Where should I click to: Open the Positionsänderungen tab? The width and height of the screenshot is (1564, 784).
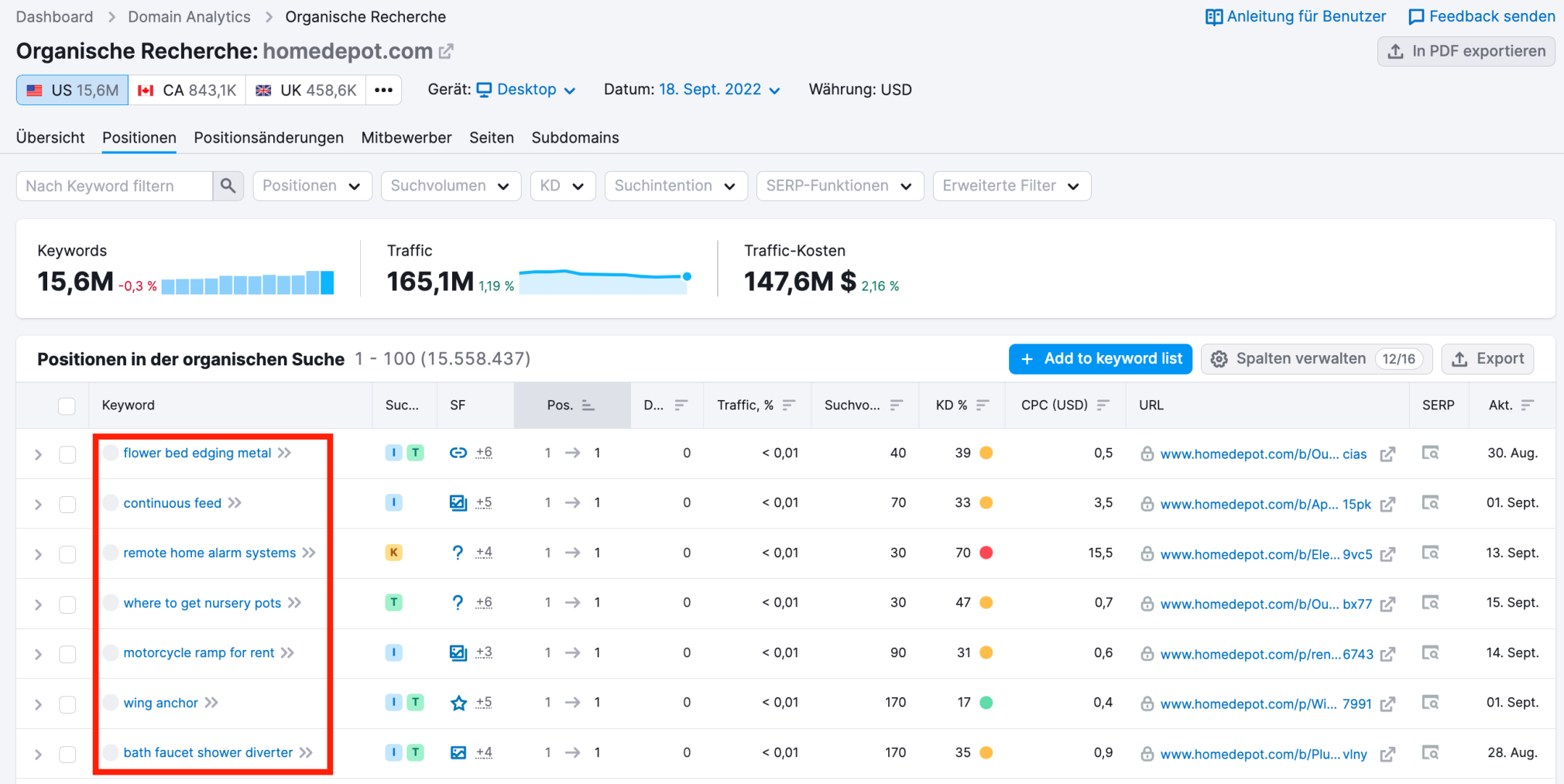(268, 137)
